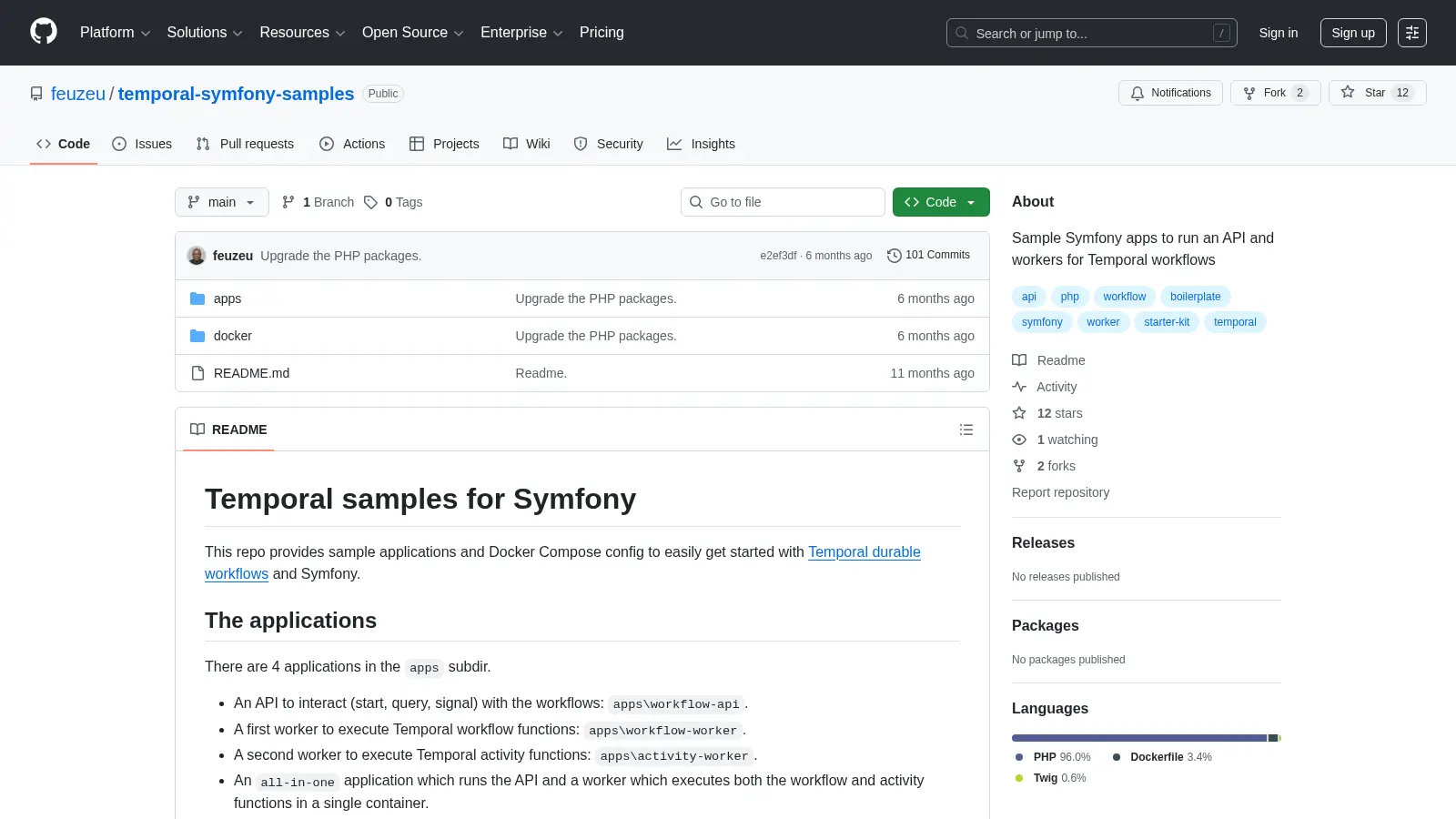This screenshot has width=1456, height=819.
Task: Open the temporal-symfony-samples repository link
Action: [236, 94]
